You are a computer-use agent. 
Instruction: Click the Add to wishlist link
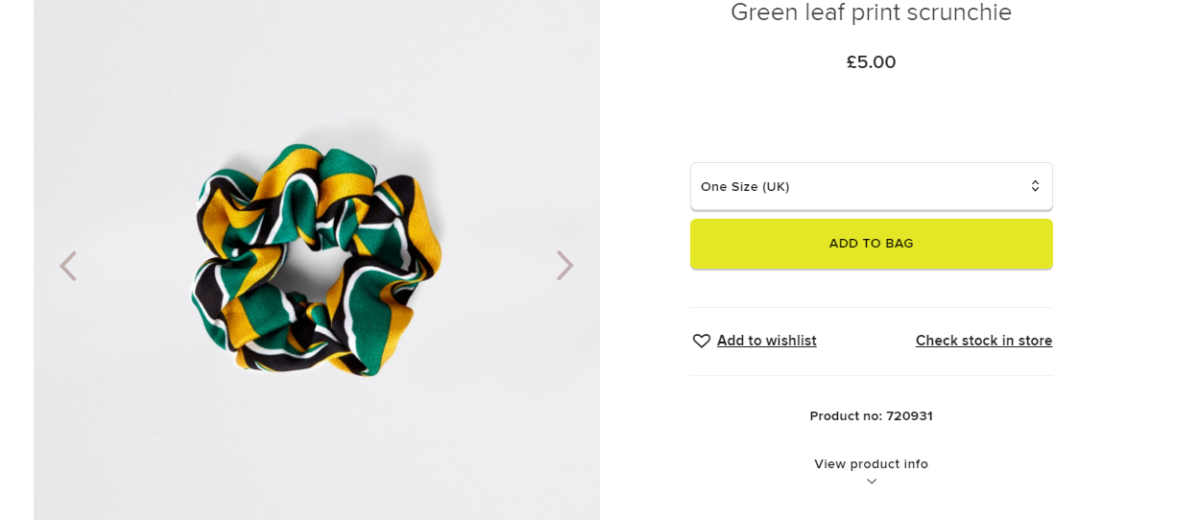[766, 341]
